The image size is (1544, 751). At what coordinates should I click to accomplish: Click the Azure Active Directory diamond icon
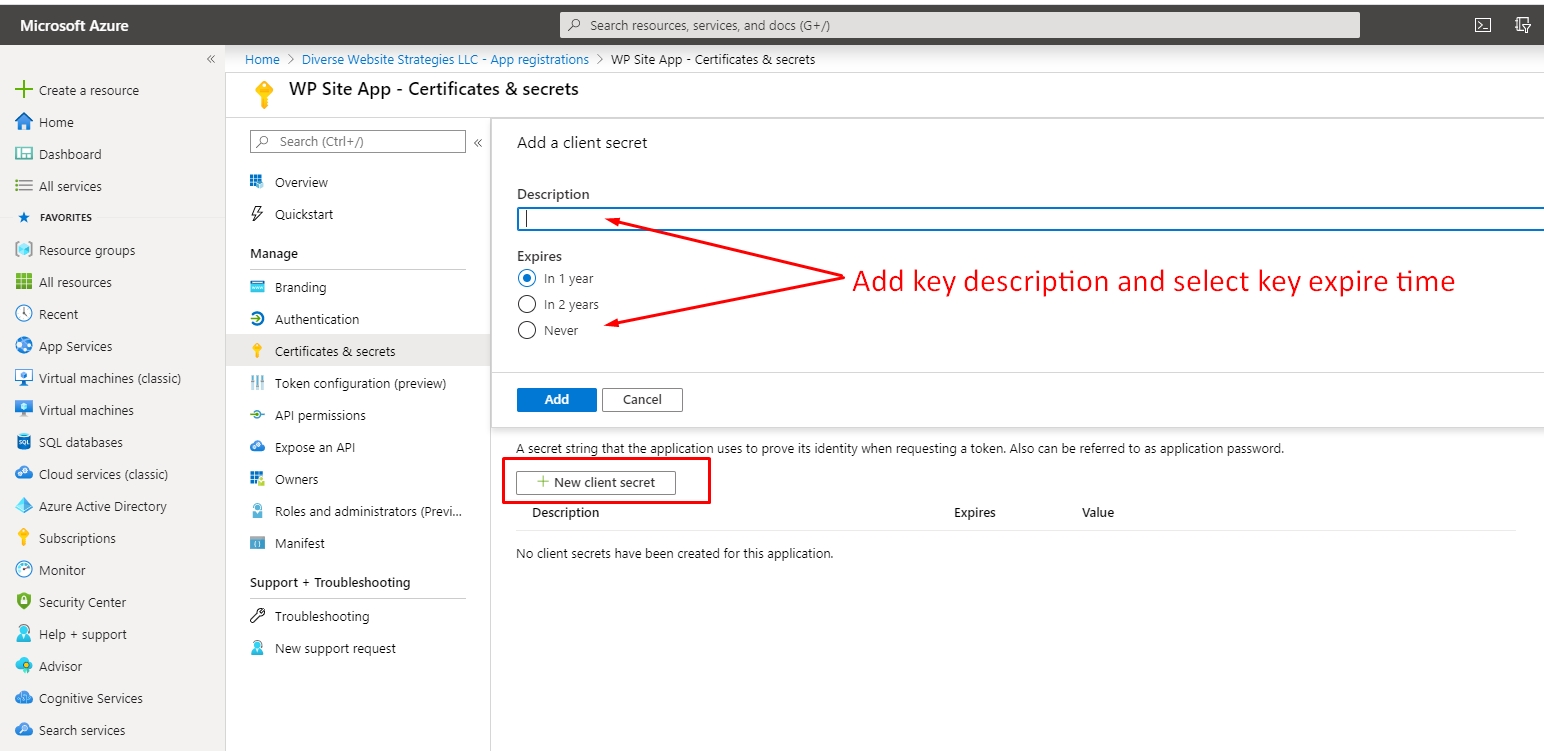[x=24, y=506]
